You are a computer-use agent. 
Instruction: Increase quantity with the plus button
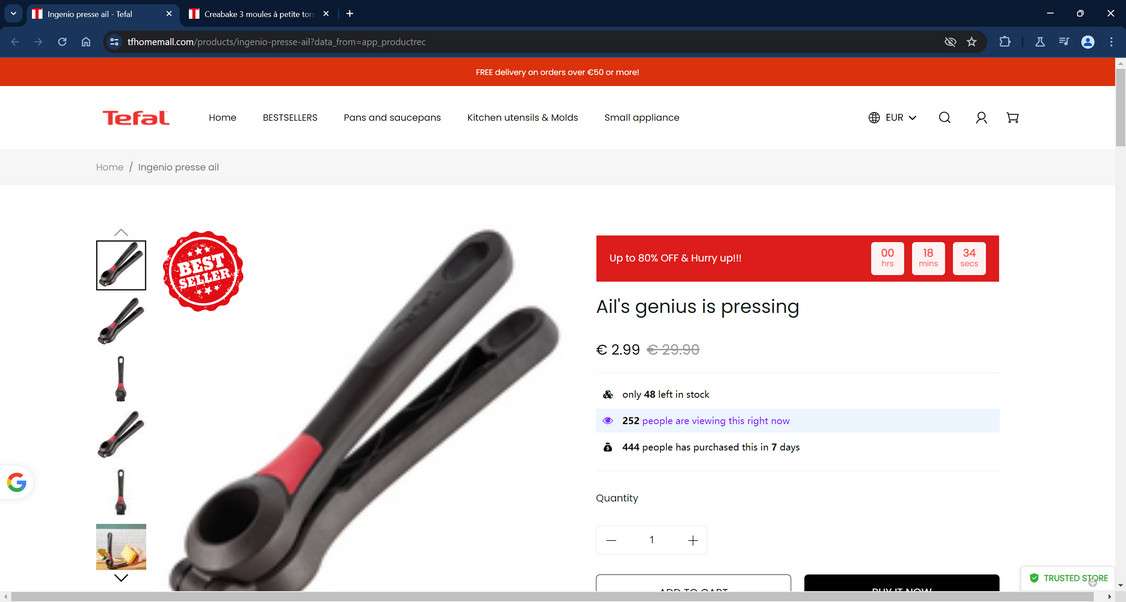tap(692, 540)
